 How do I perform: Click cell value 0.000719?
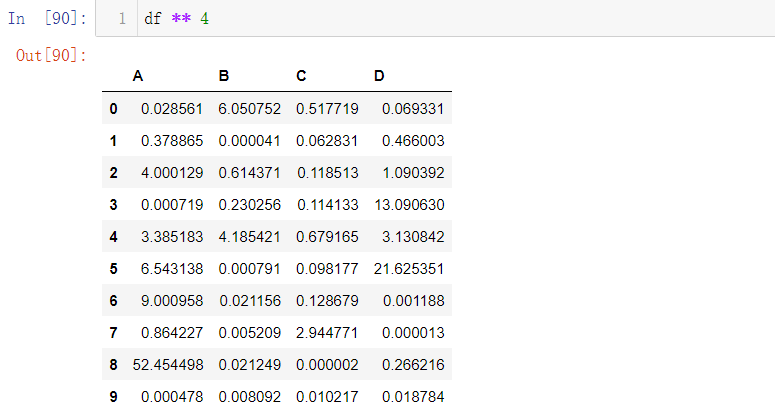point(172,205)
